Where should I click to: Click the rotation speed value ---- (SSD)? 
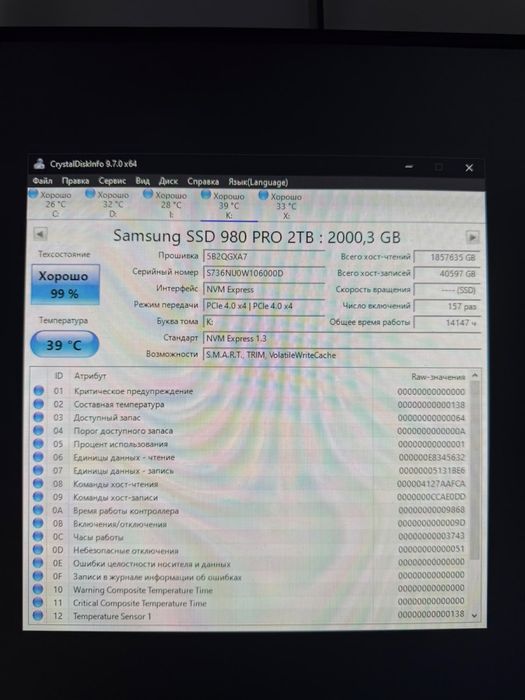point(447,290)
